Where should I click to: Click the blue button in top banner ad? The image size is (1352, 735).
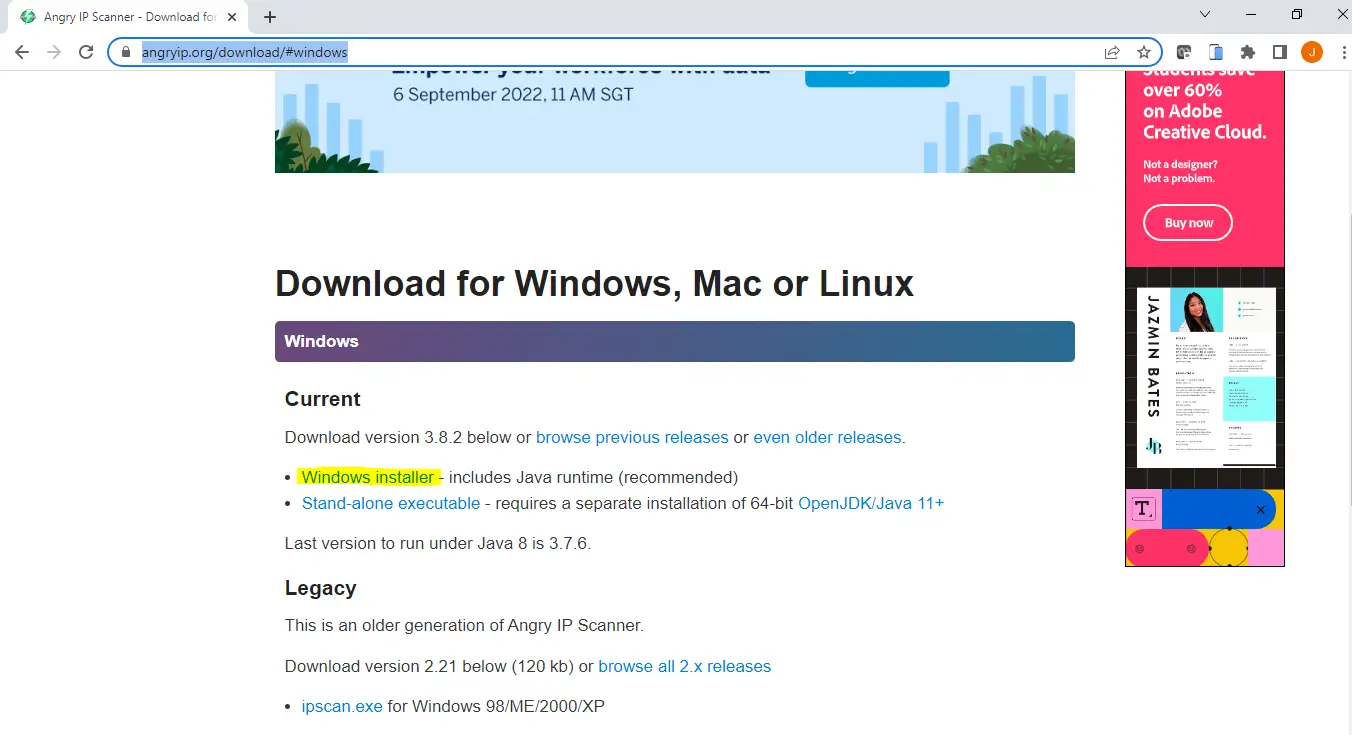[x=877, y=78]
